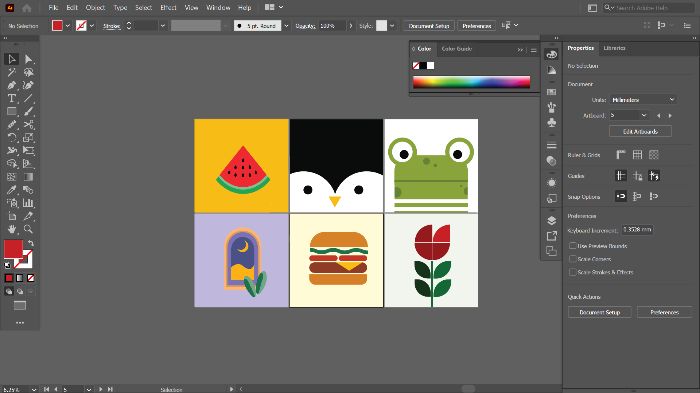Choose the Artboard tool
This screenshot has height=393, width=700.
click(12, 216)
